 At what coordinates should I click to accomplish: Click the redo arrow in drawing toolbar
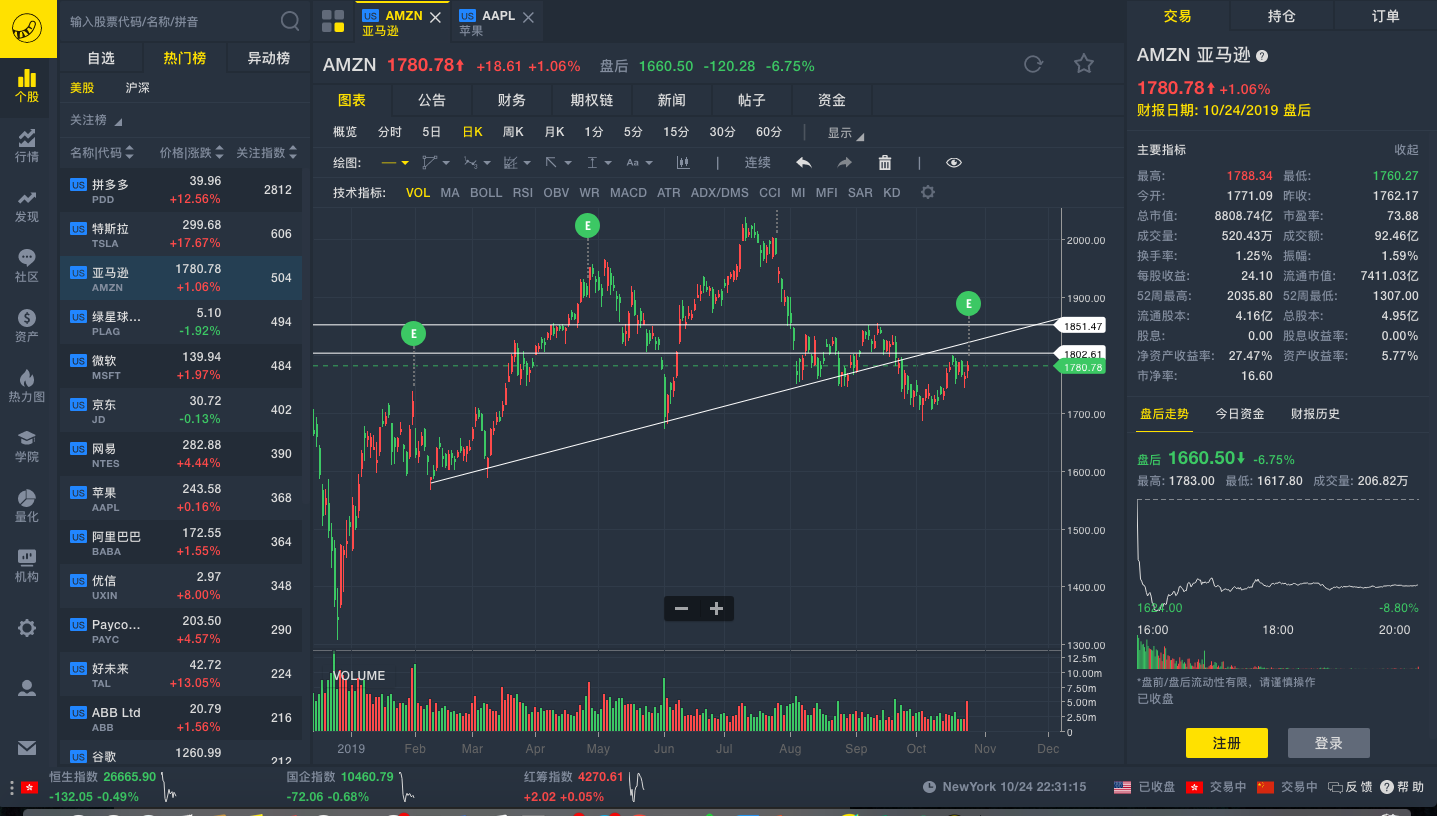(844, 162)
